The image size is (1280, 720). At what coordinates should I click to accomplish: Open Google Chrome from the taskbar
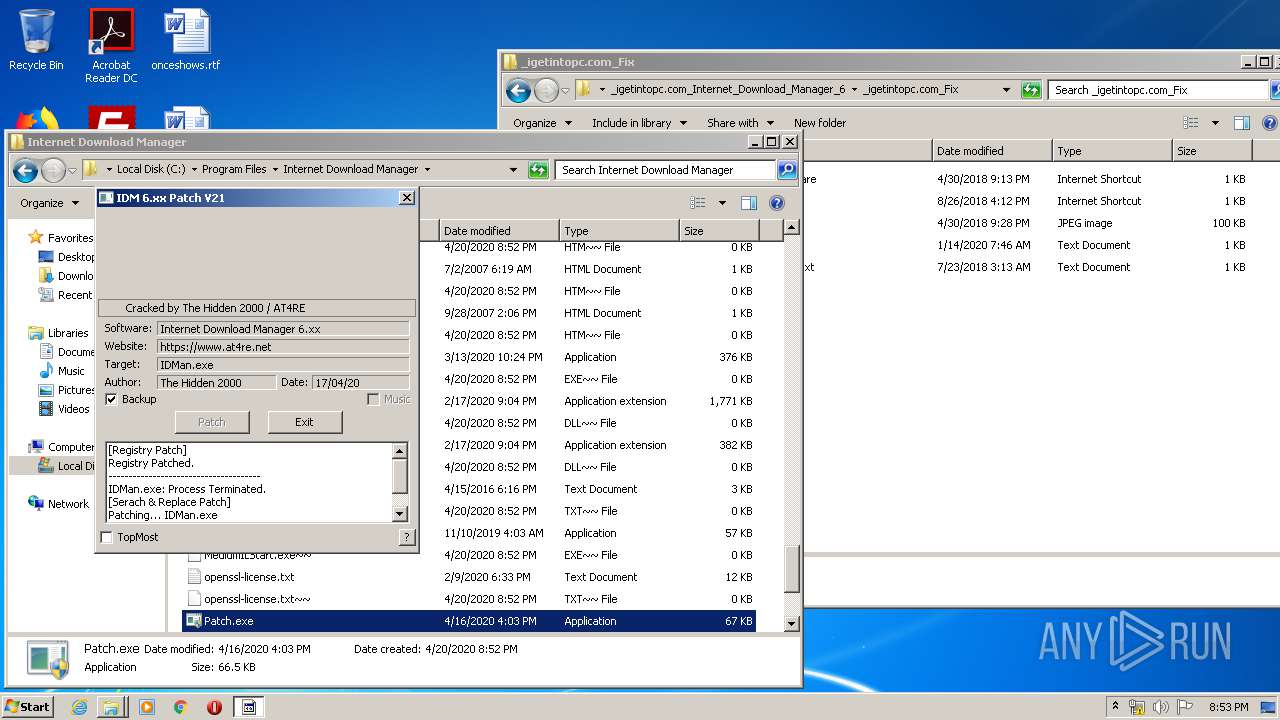(180, 707)
